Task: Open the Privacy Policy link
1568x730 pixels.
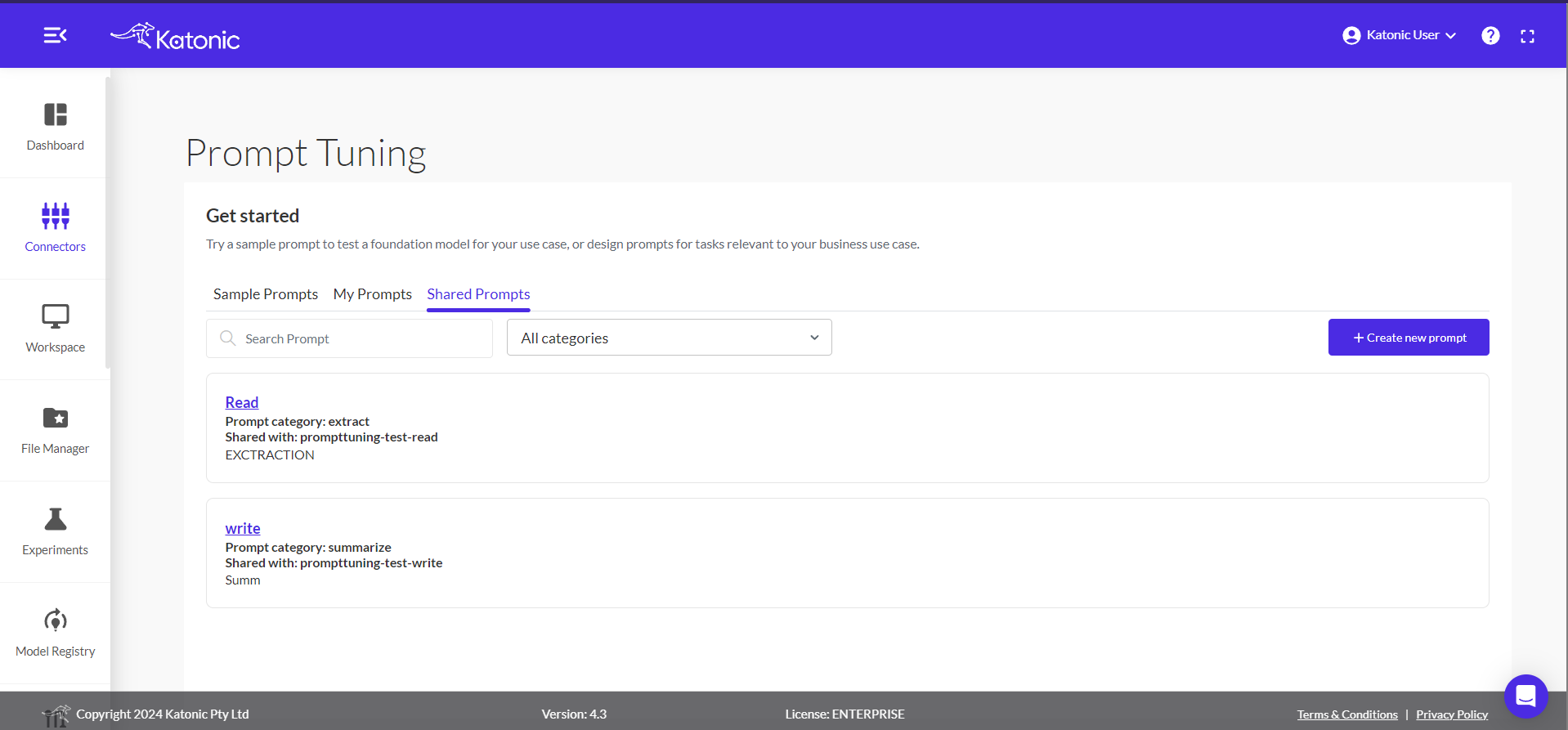Action: [x=1452, y=714]
